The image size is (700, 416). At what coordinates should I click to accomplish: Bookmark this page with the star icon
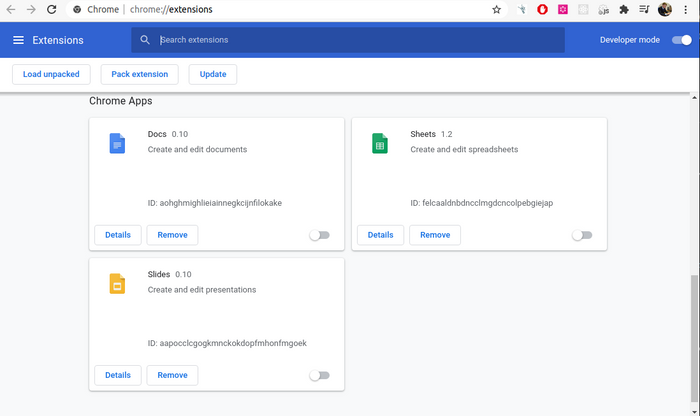(x=496, y=9)
